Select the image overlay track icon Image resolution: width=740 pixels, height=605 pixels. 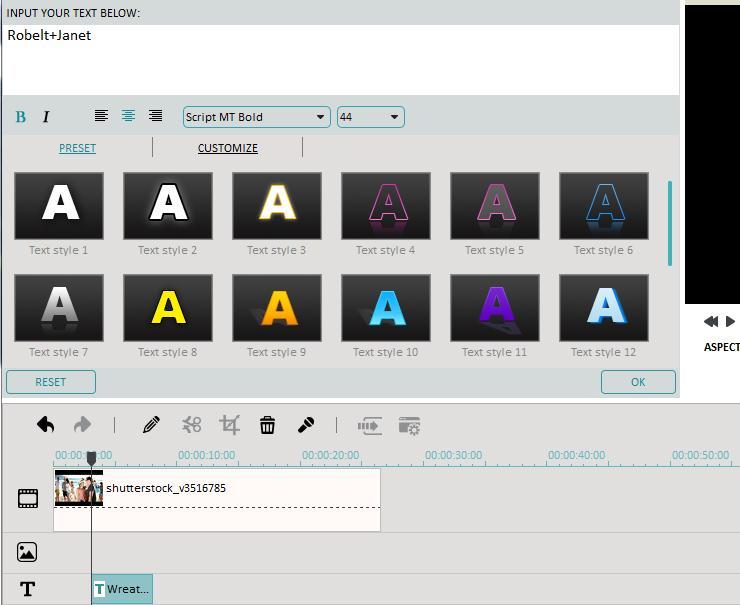(27, 552)
